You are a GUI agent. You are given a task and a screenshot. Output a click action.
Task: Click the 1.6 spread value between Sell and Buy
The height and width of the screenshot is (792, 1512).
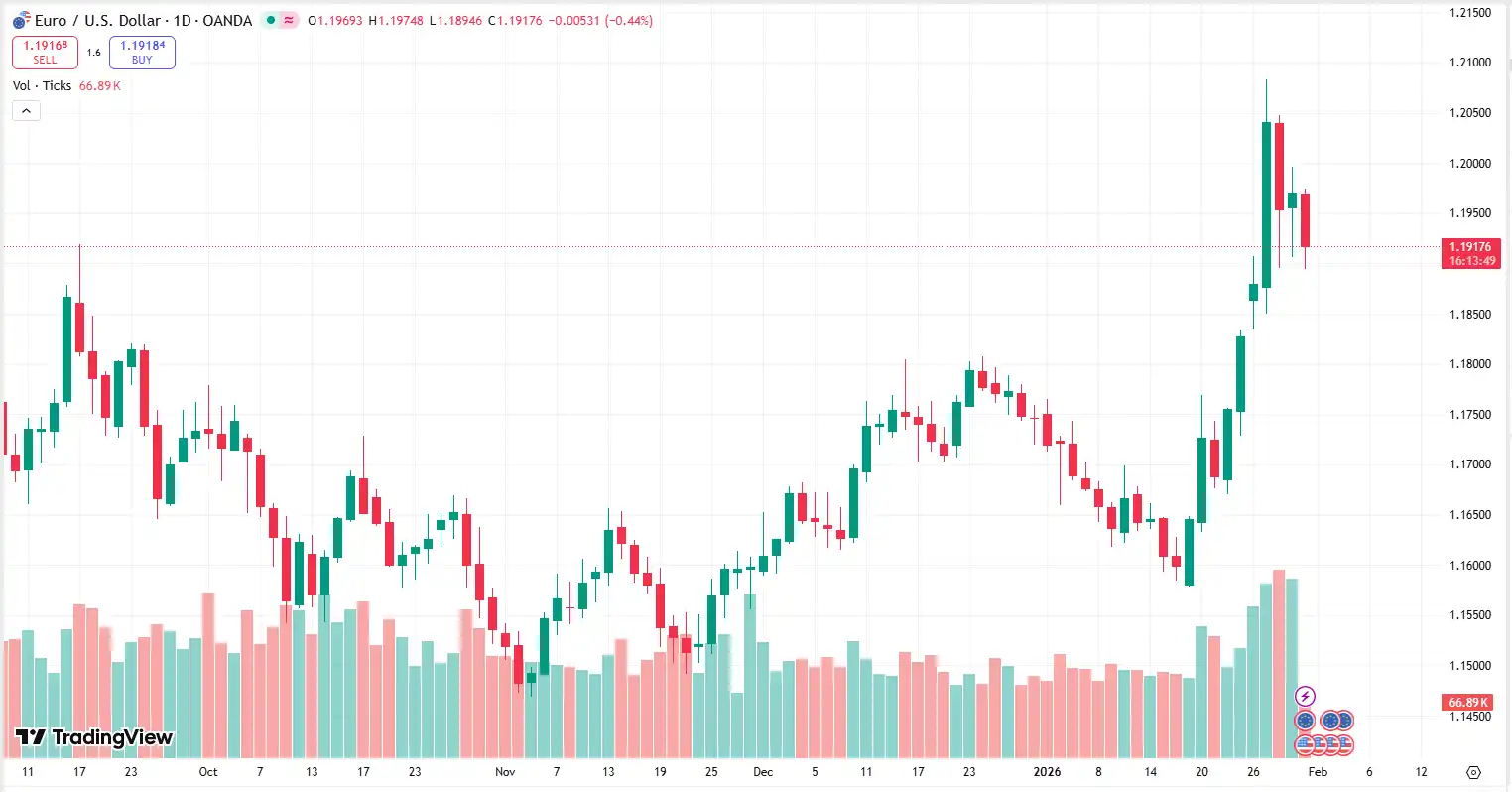(93, 52)
